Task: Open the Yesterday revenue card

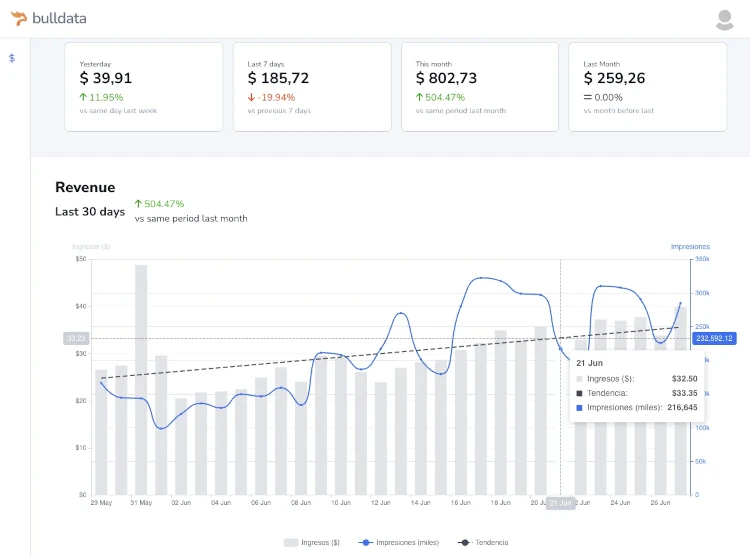Action: pos(144,86)
